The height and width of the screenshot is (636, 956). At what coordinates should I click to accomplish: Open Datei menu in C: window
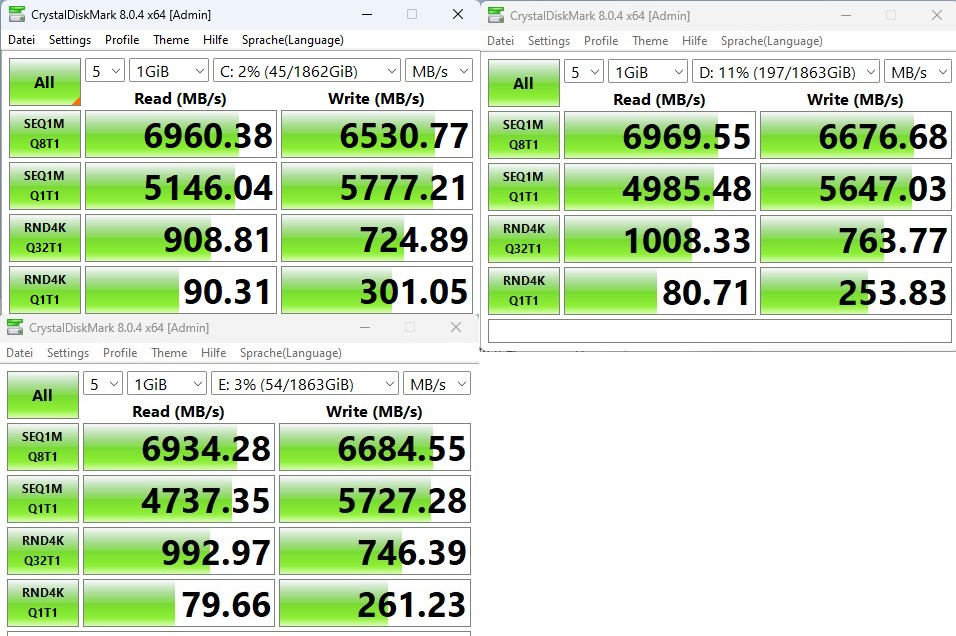pyautogui.click(x=21, y=40)
